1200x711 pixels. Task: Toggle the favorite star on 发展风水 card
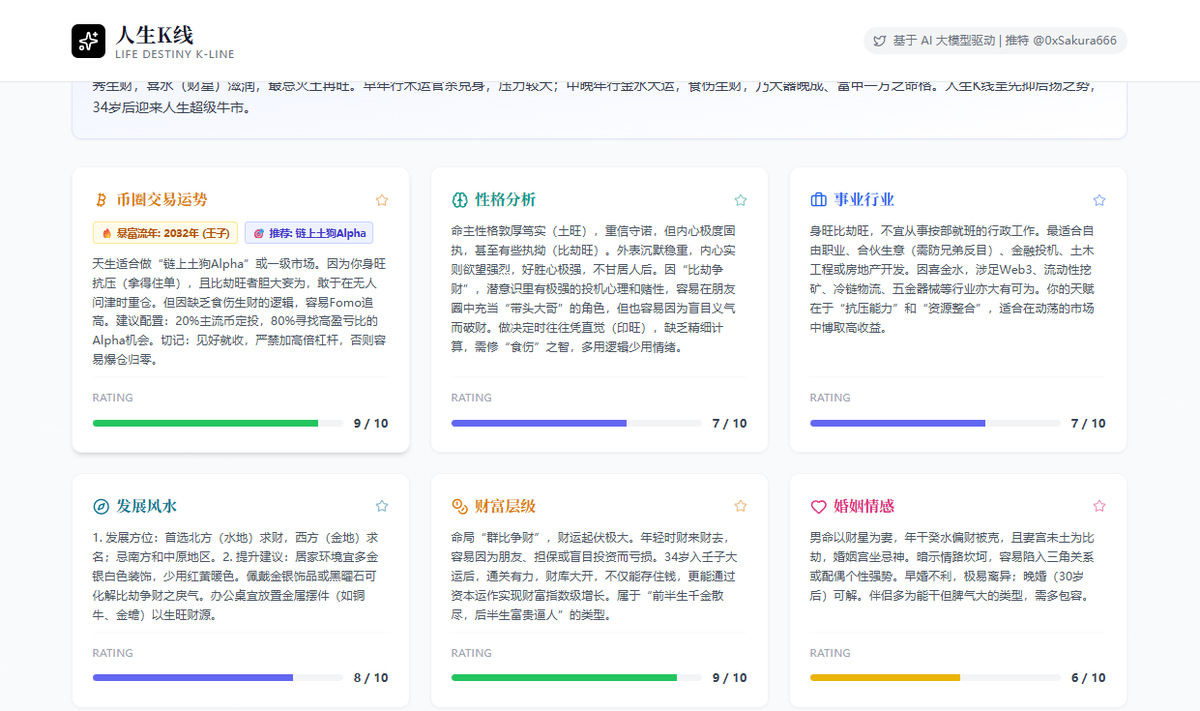(381, 506)
